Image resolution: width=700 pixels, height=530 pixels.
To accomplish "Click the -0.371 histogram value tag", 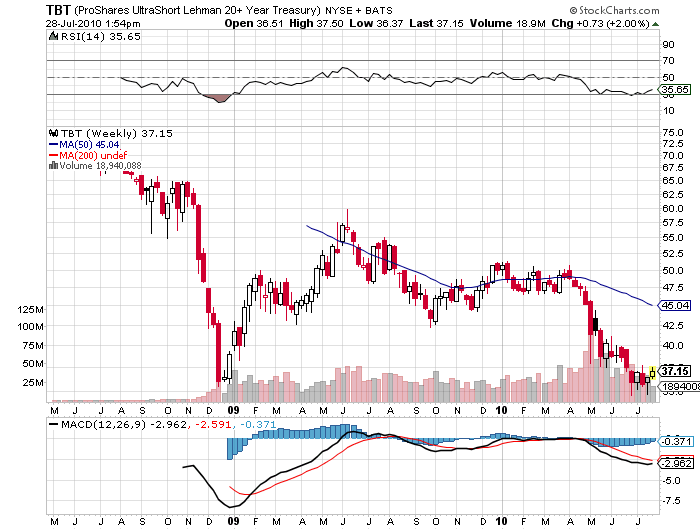I will [677, 442].
